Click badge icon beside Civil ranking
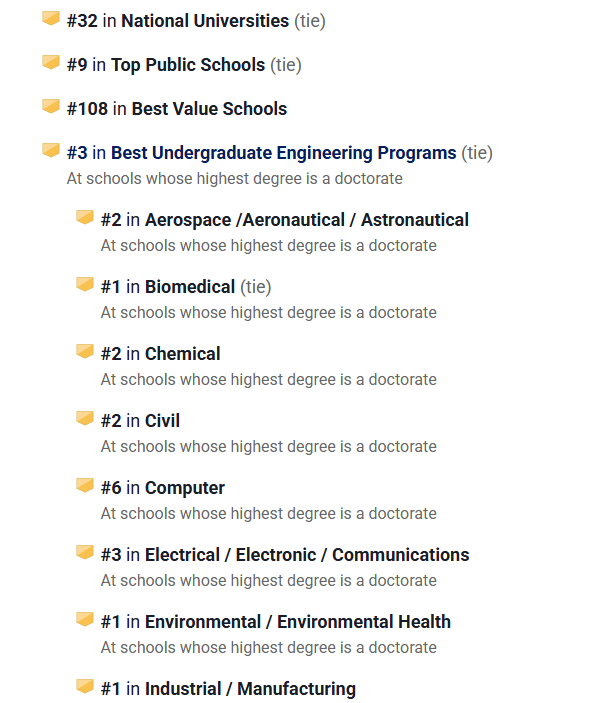The width and height of the screenshot is (612, 703). pos(85,419)
